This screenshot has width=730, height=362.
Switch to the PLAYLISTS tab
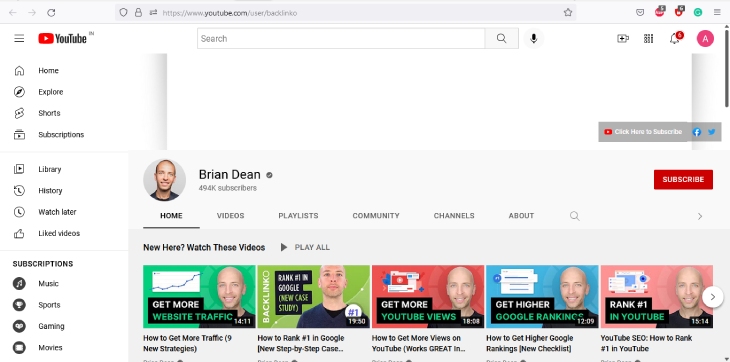[x=298, y=216]
